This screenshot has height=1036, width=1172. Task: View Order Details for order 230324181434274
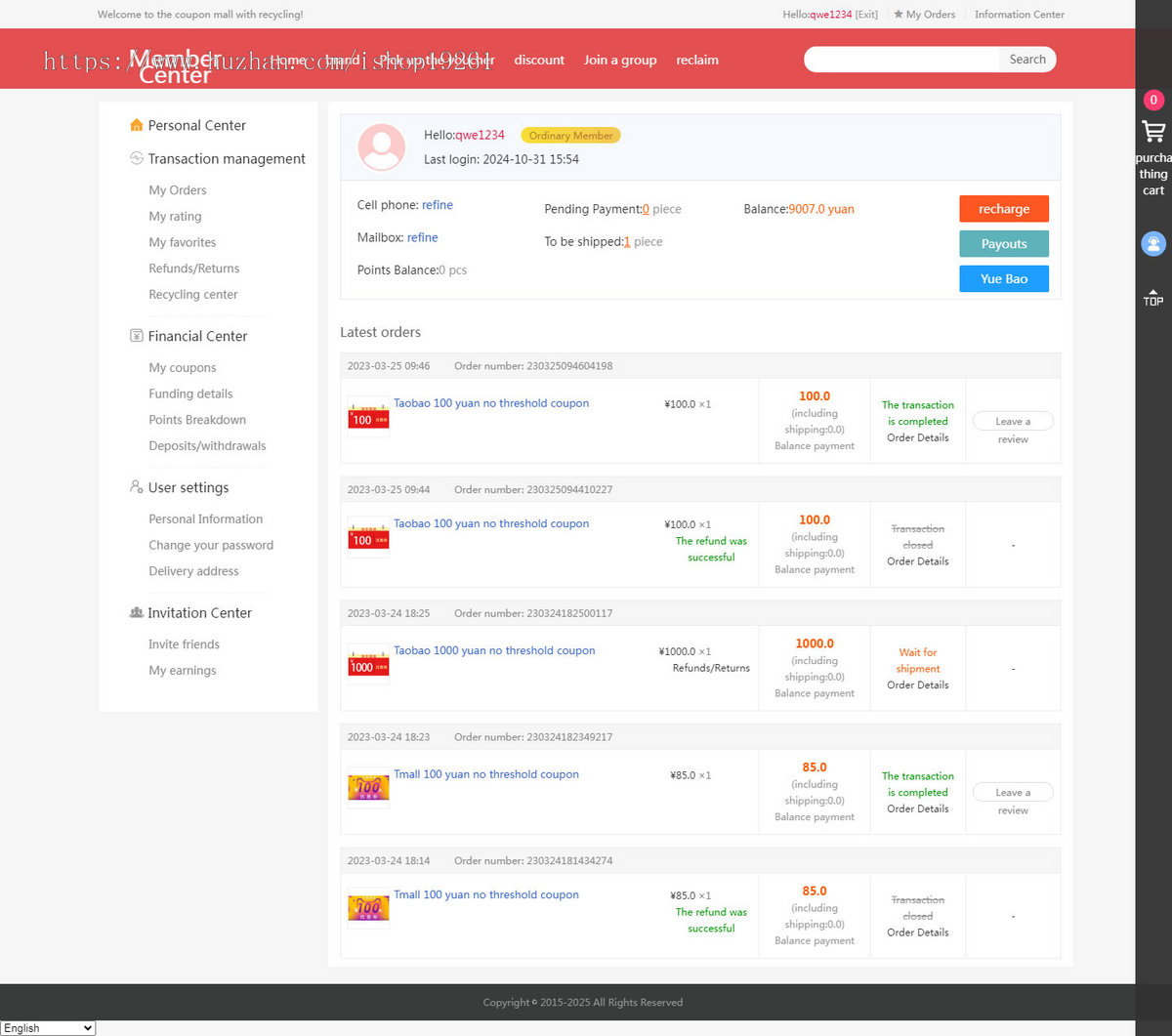[918, 932]
